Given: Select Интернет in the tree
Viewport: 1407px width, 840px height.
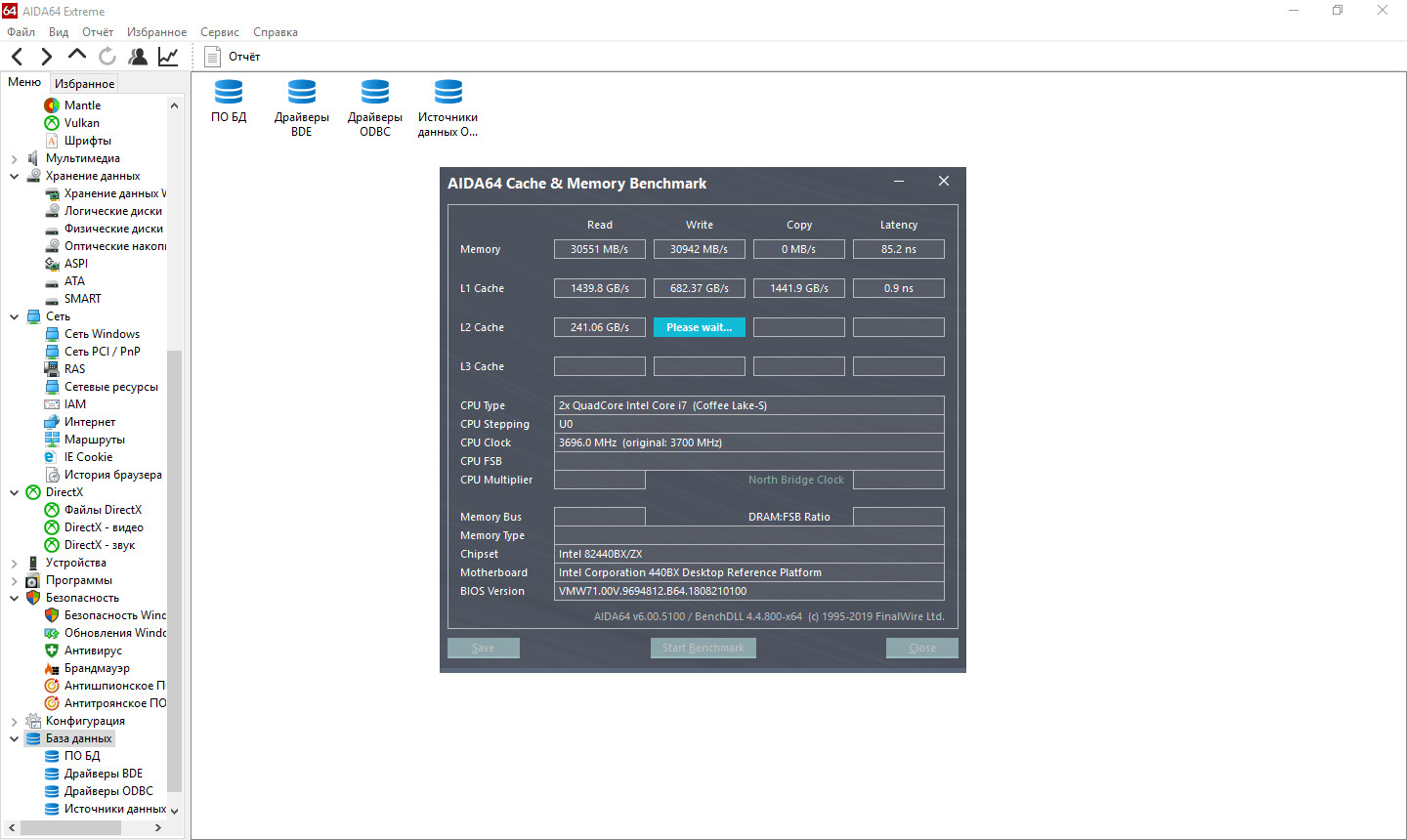Looking at the screenshot, I should click(x=89, y=422).
